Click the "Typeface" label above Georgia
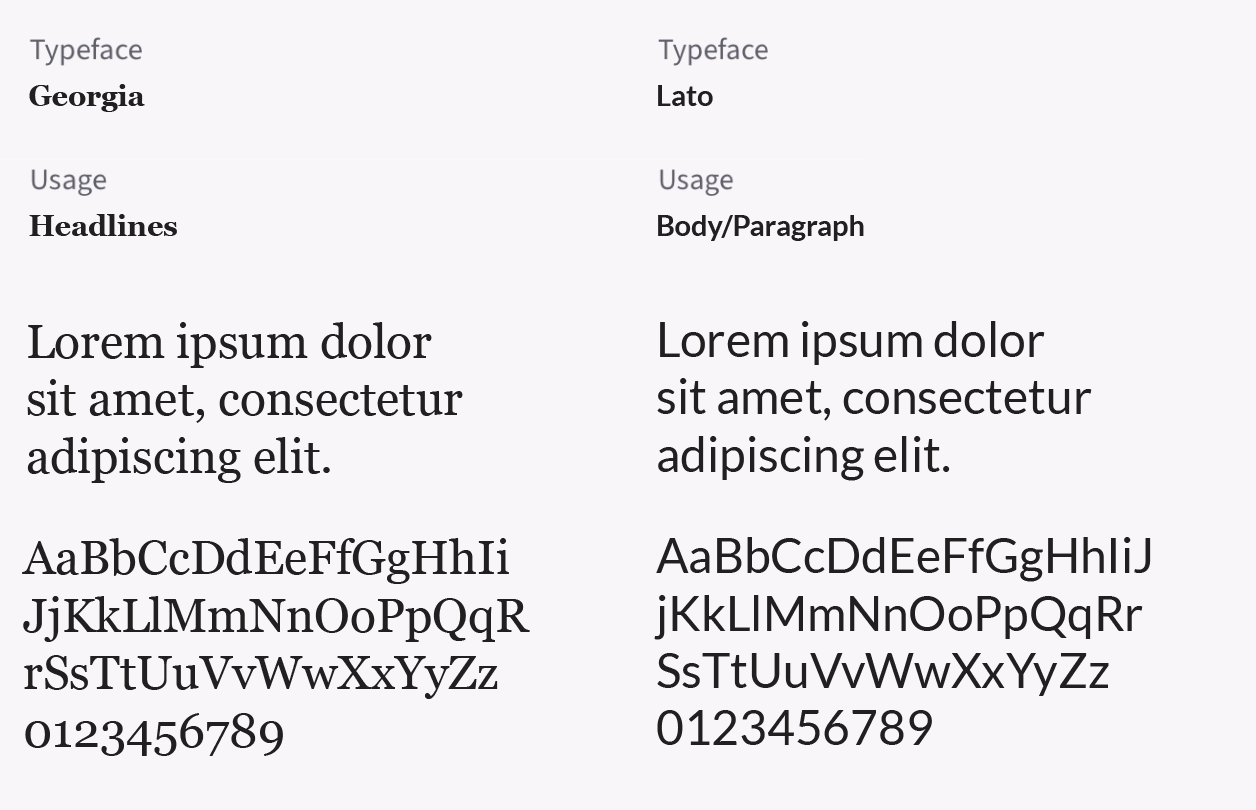The width and height of the screenshot is (1256, 810). click(x=86, y=50)
